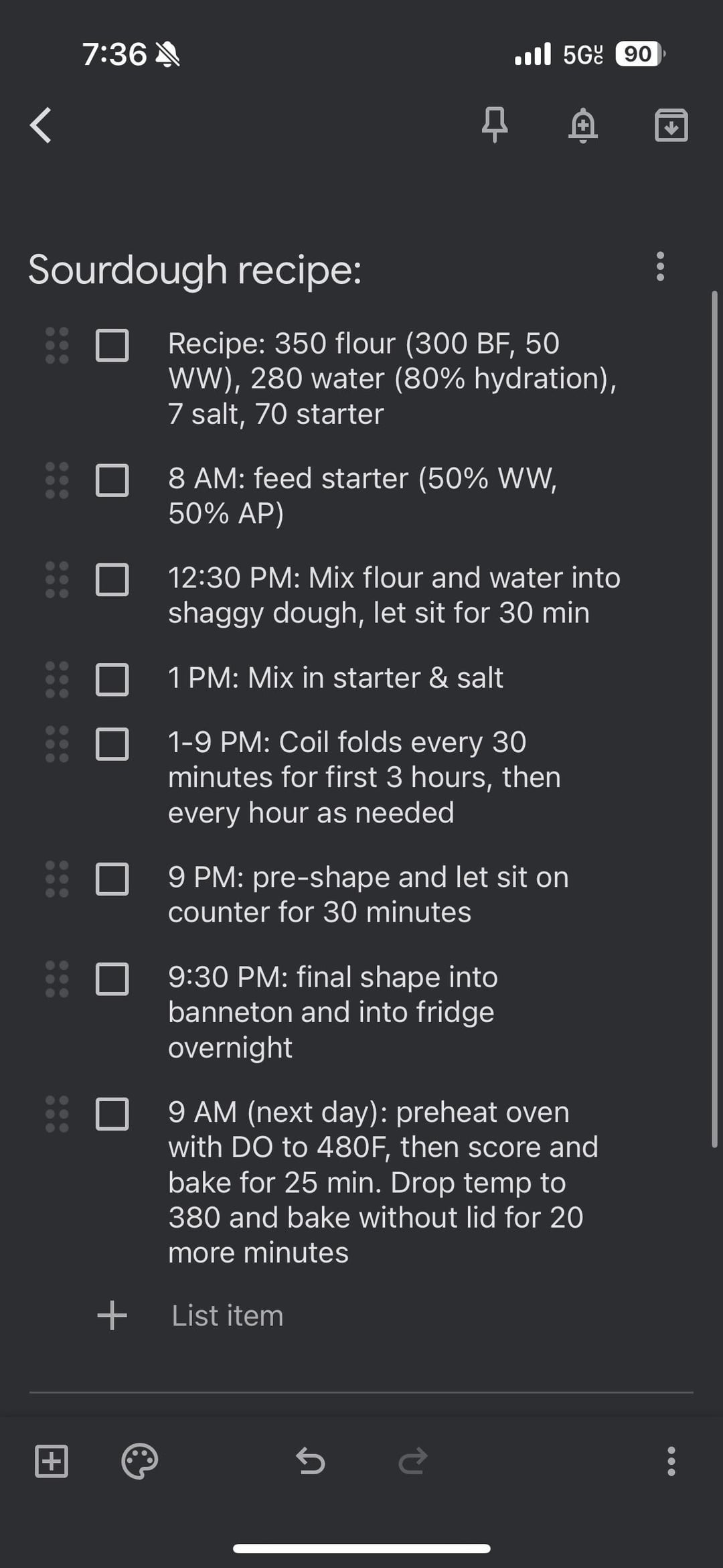The height and width of the screenshot is (1568, 723).
Task: Edit the 'Sourdough recipe:' title
Action: pos(195,269)
